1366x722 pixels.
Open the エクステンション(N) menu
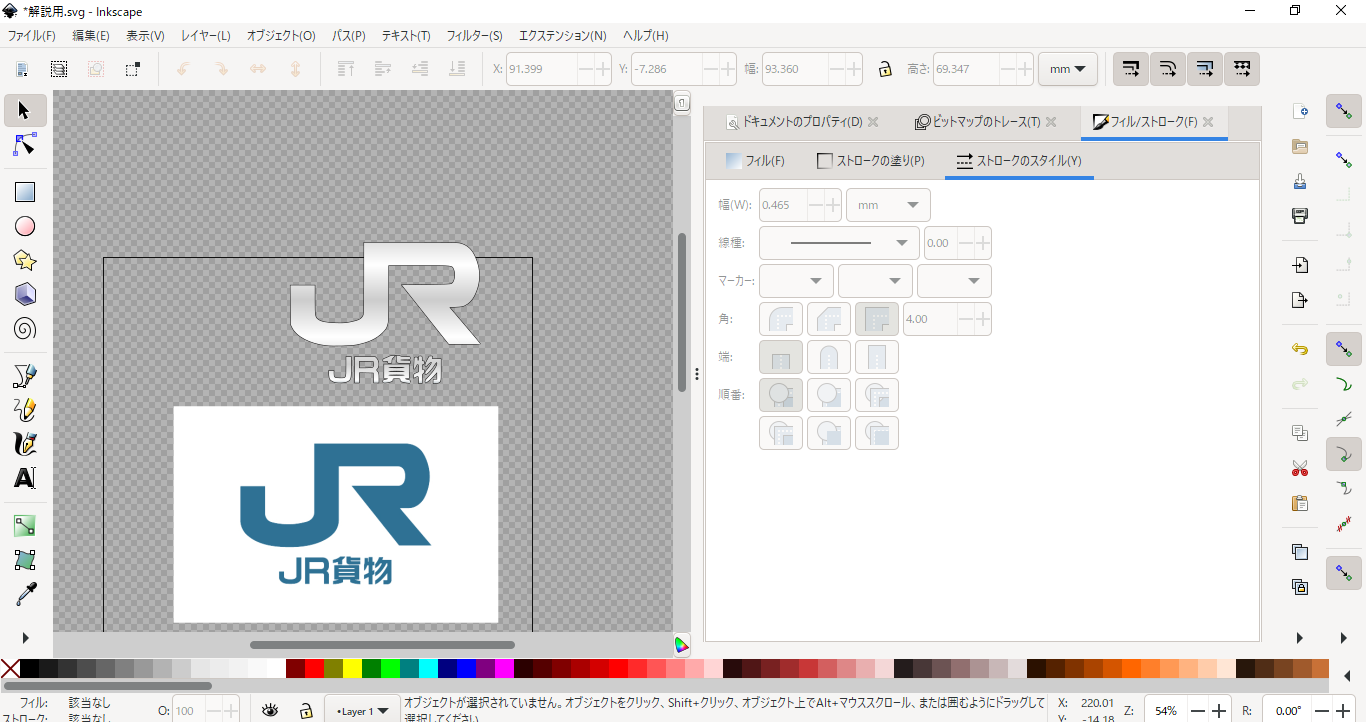pyautogui.click(x=562, y=35)
